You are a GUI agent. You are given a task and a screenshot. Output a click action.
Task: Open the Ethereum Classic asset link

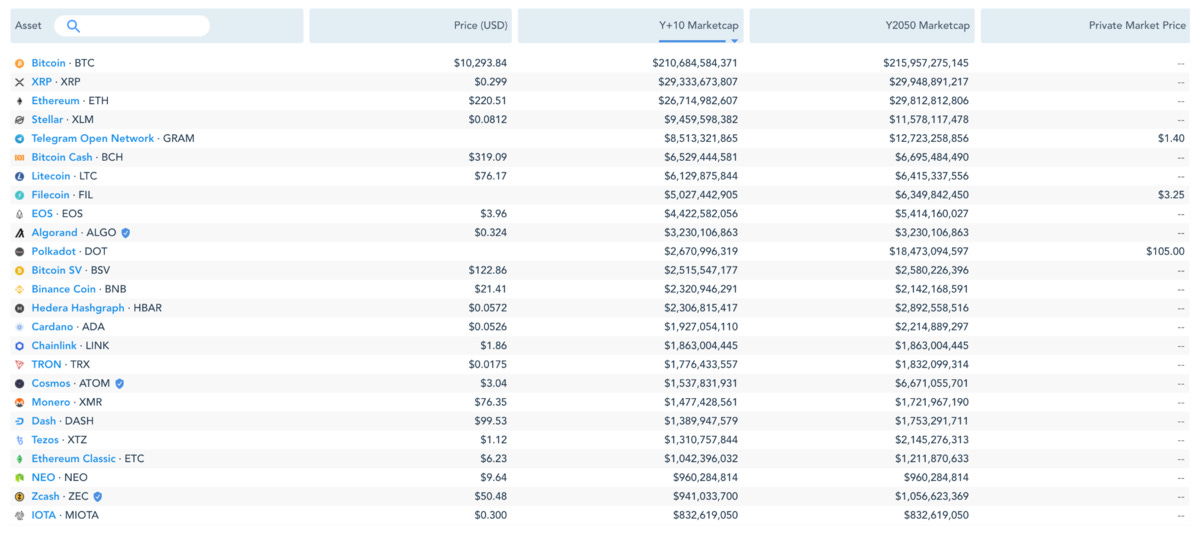[x=74, y=459]
